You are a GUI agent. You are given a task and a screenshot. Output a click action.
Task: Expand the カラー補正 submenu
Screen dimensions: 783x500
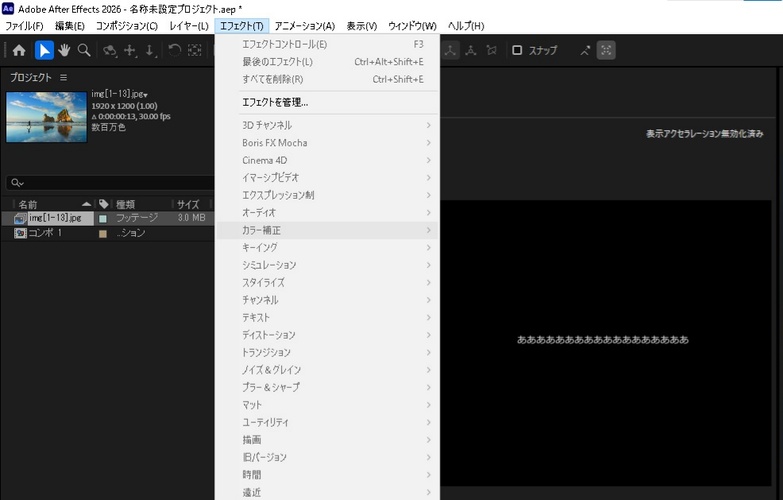coord(327,230)
